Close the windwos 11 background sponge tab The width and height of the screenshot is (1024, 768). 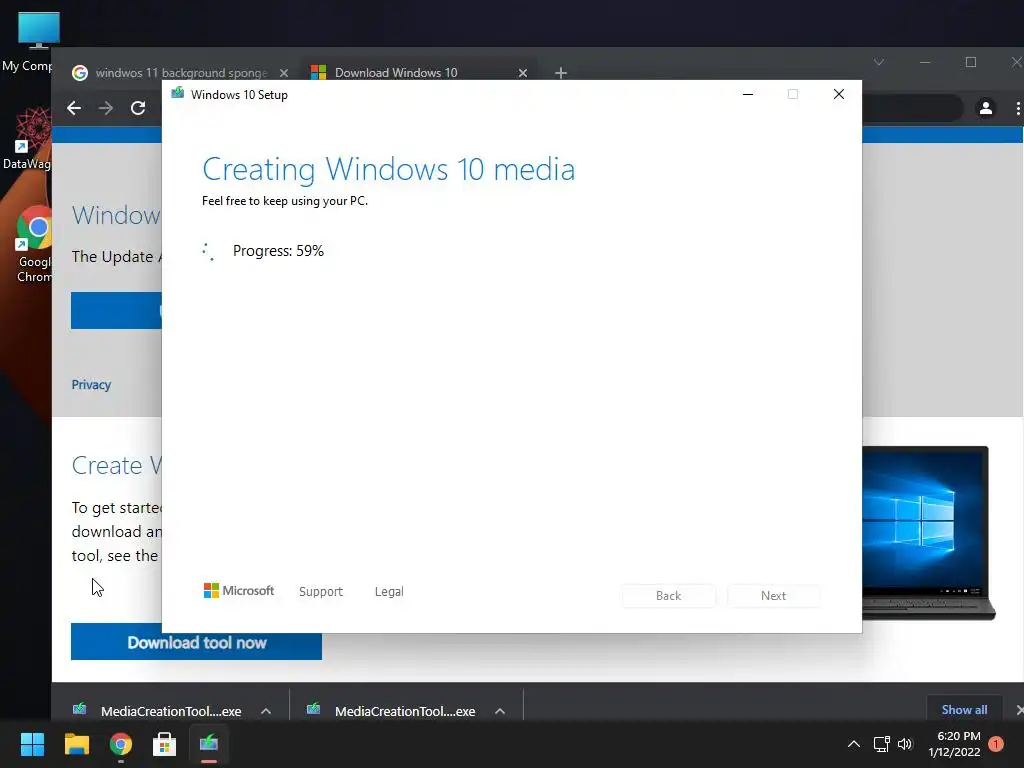tap(283, 73)
